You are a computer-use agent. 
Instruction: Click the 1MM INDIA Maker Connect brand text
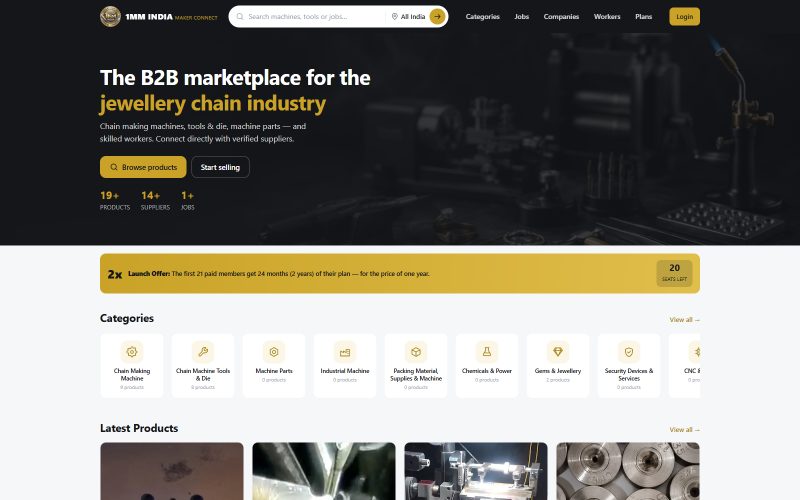pyautogui.click(x=171, y=17)
